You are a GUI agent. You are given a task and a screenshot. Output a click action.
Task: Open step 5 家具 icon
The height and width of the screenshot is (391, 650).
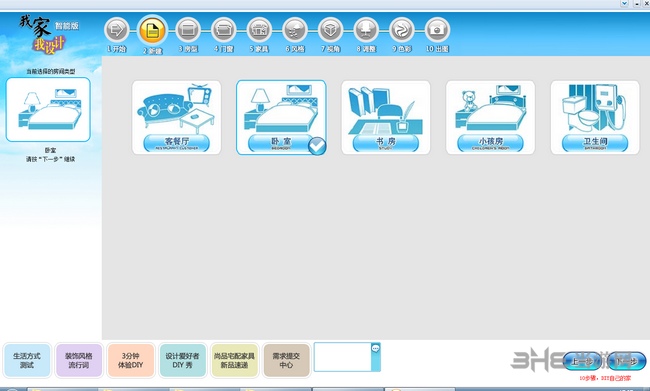click(260, 30)
